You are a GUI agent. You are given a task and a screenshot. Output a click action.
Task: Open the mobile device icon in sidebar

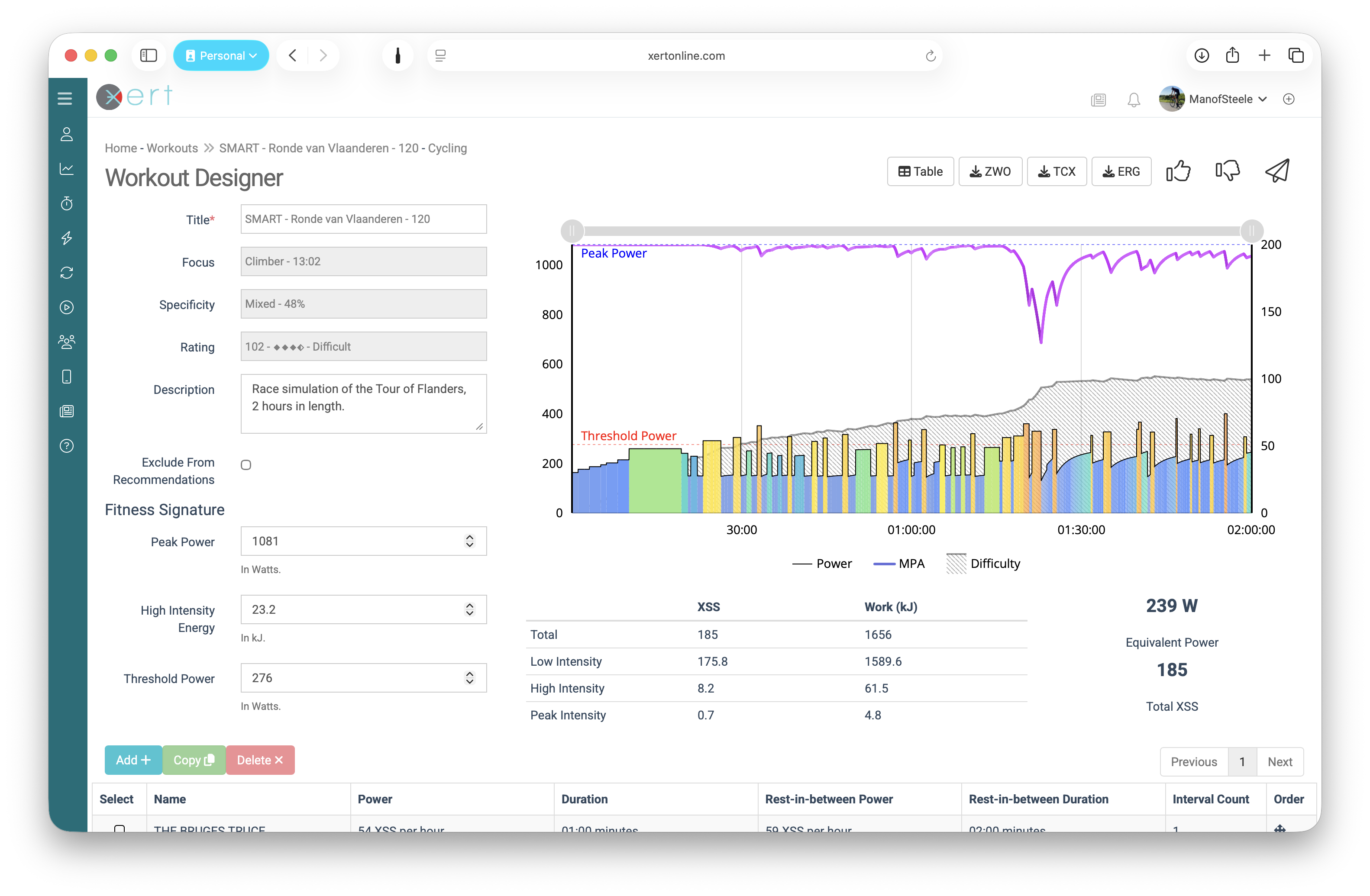[67, 376]
